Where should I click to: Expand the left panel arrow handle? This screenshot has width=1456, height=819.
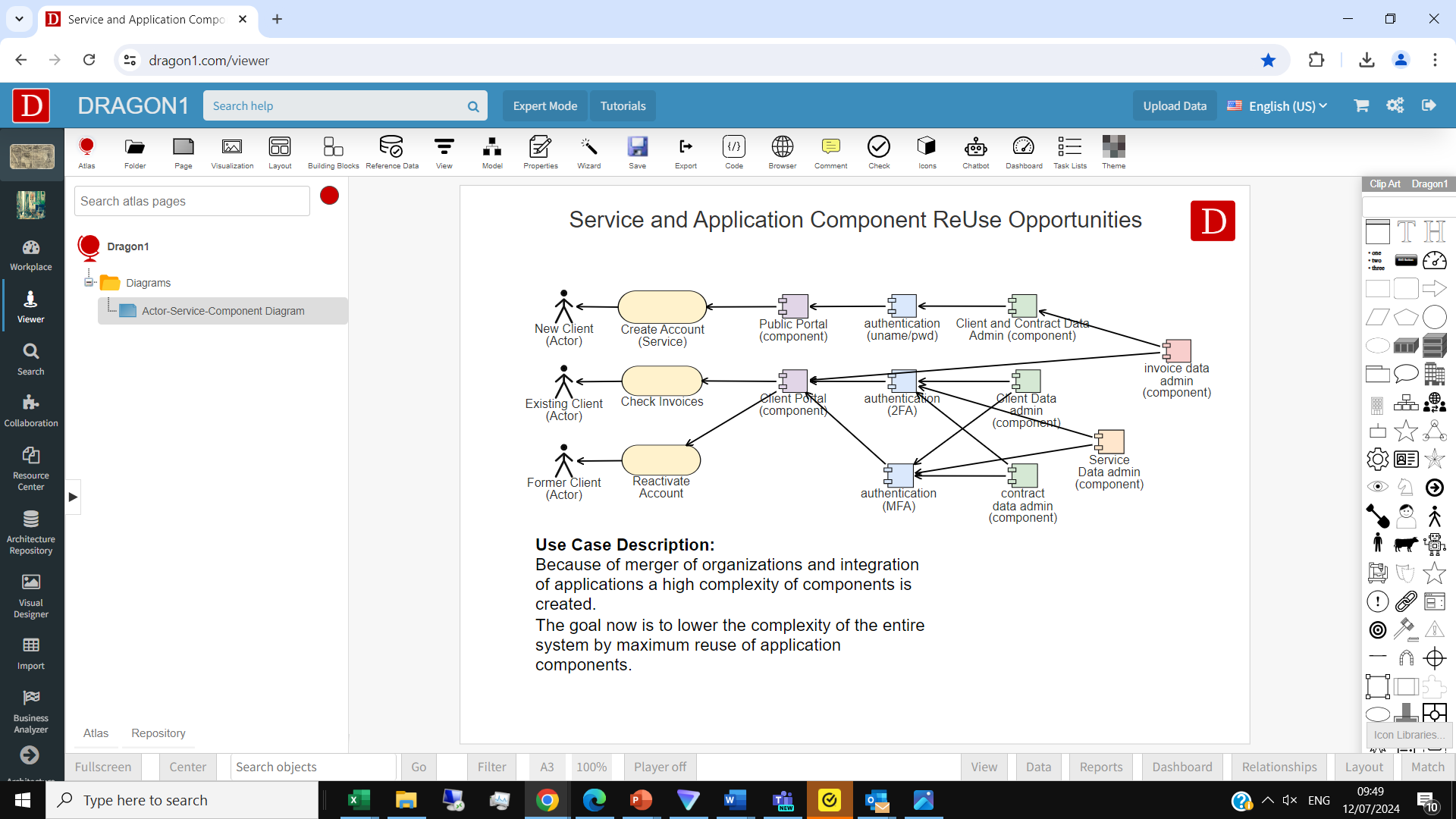[73, 497]
